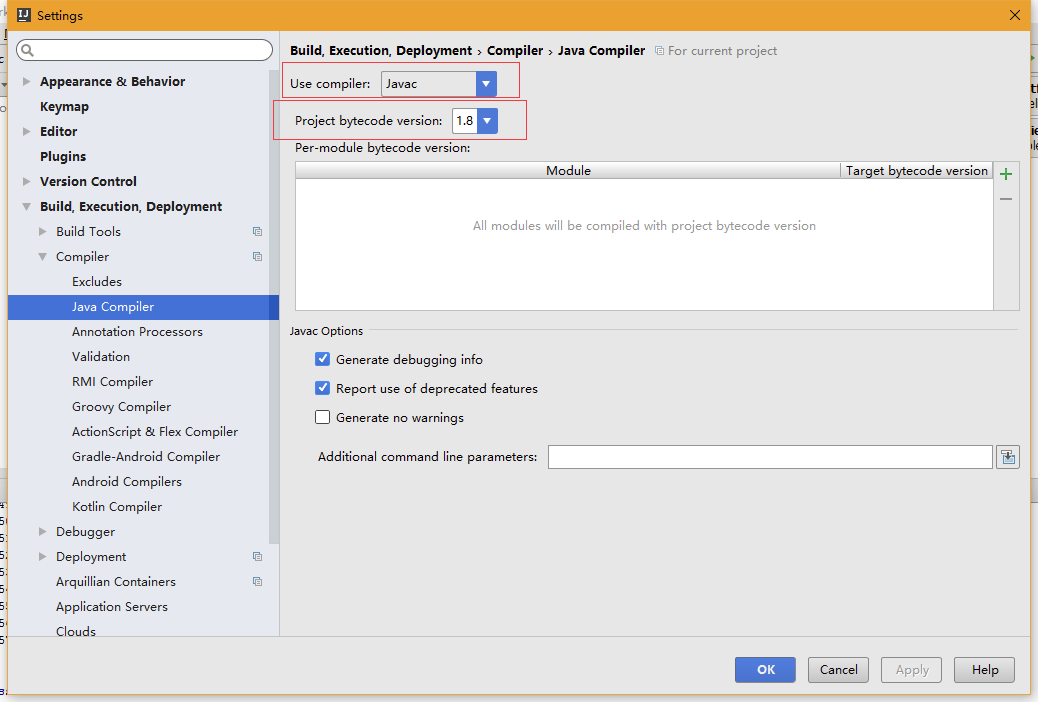Select Keymap in settings tree
Viewport: 1038px width, 702px height.
pos(64,107)
